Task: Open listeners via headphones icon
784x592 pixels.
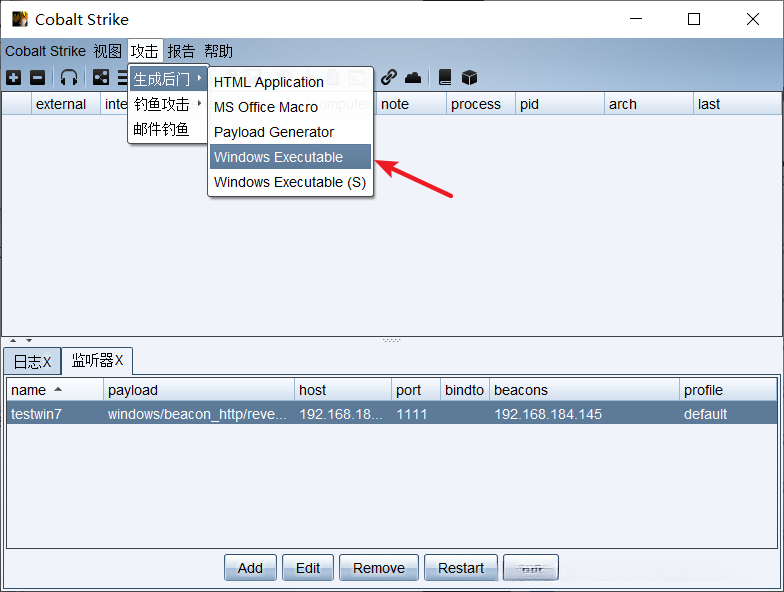Action: point(69,78)
